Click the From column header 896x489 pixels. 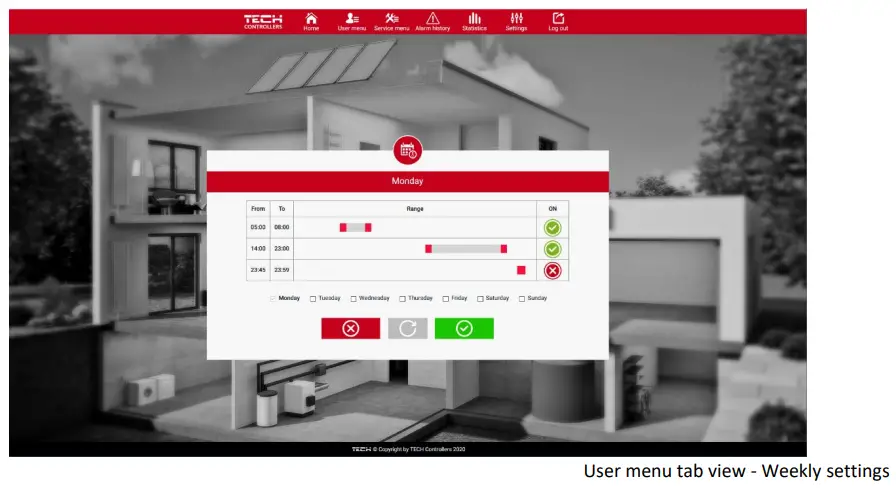coord(258,209)
